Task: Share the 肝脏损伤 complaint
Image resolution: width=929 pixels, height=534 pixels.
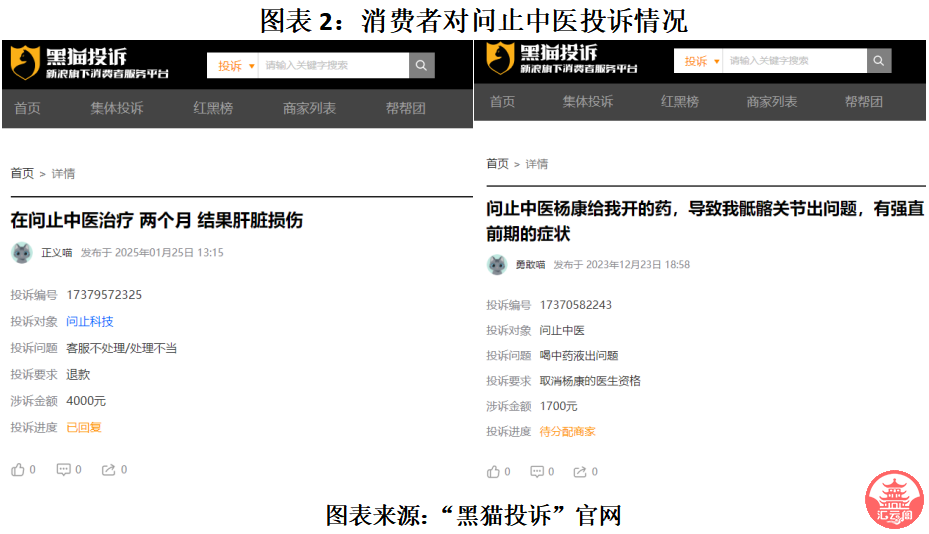Action: [108, 470]
